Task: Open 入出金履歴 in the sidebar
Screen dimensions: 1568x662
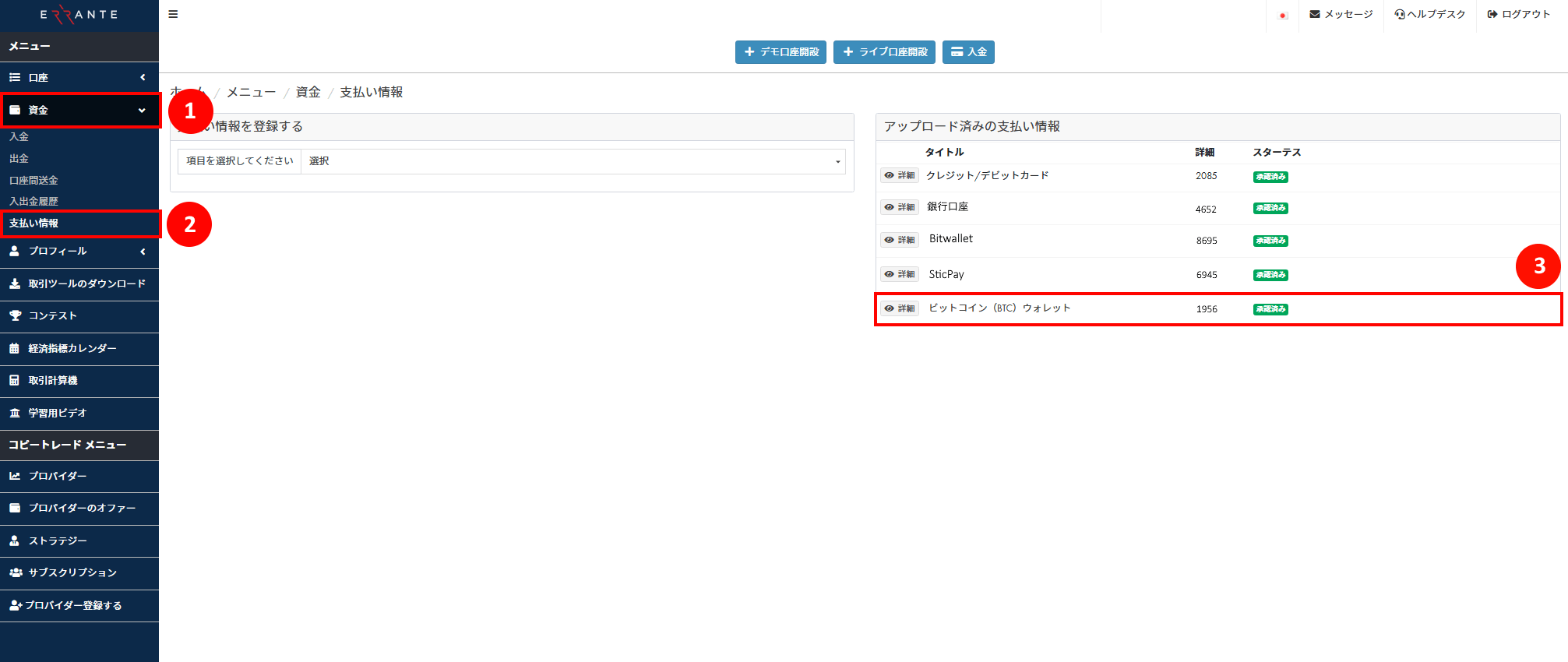Action: [33, 201]
